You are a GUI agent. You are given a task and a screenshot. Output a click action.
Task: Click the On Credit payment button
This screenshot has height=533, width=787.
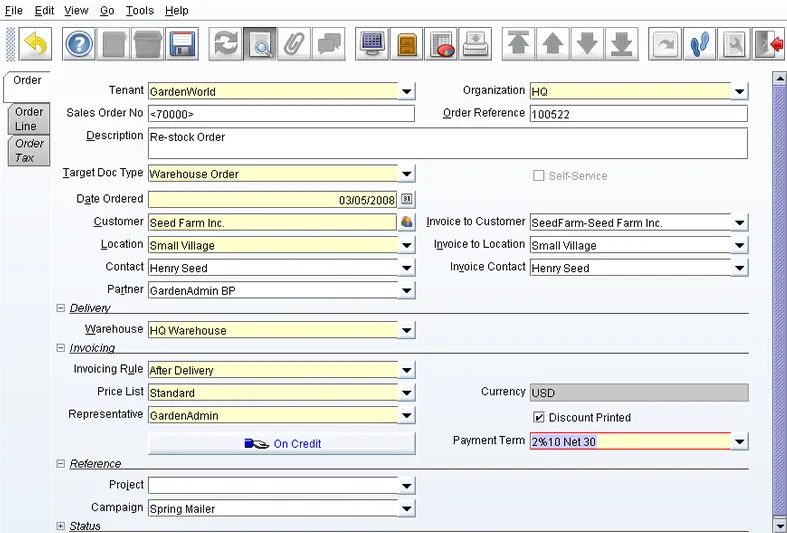pyautogui.click(x=282, y=444)
